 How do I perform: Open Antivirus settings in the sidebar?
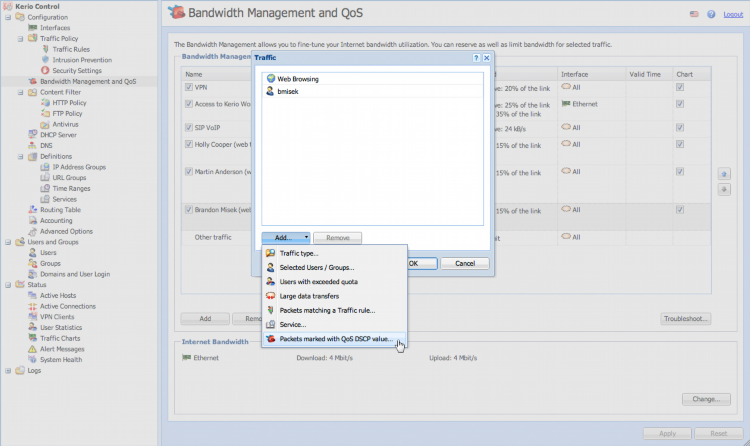coord(65,124)
